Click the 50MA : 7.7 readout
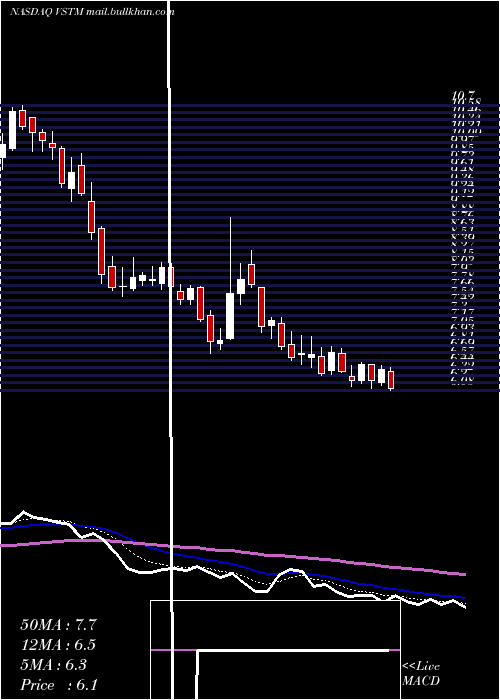 pyautogui.click(x=58, y=625)
